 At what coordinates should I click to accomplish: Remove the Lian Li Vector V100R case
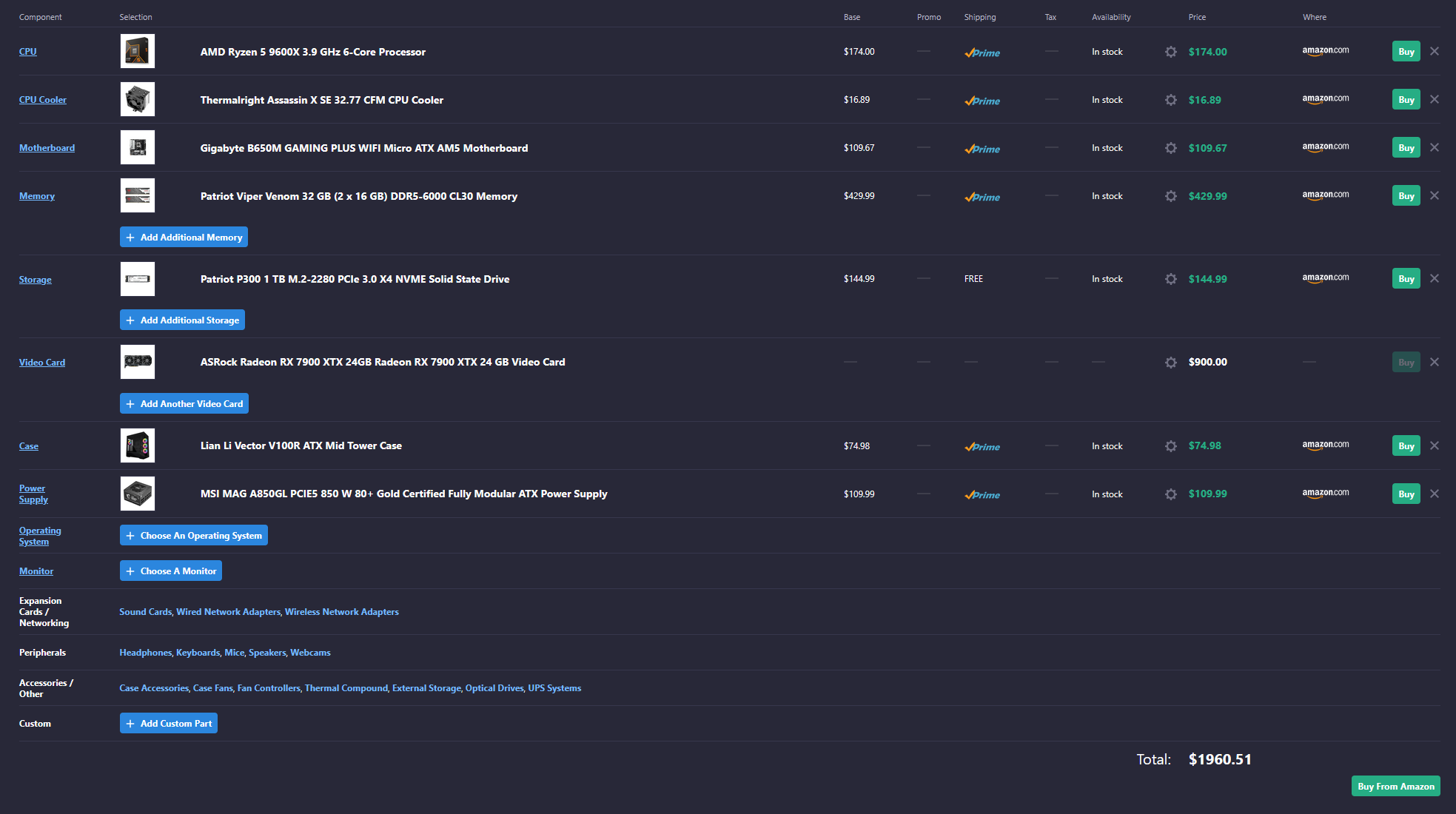pyautogui.click(x=1435, y=445)
